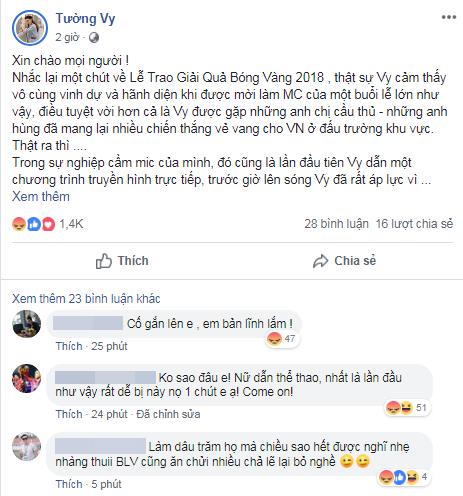
Task: Click the 2 giờ post timestamp
Action: point(67,37)
